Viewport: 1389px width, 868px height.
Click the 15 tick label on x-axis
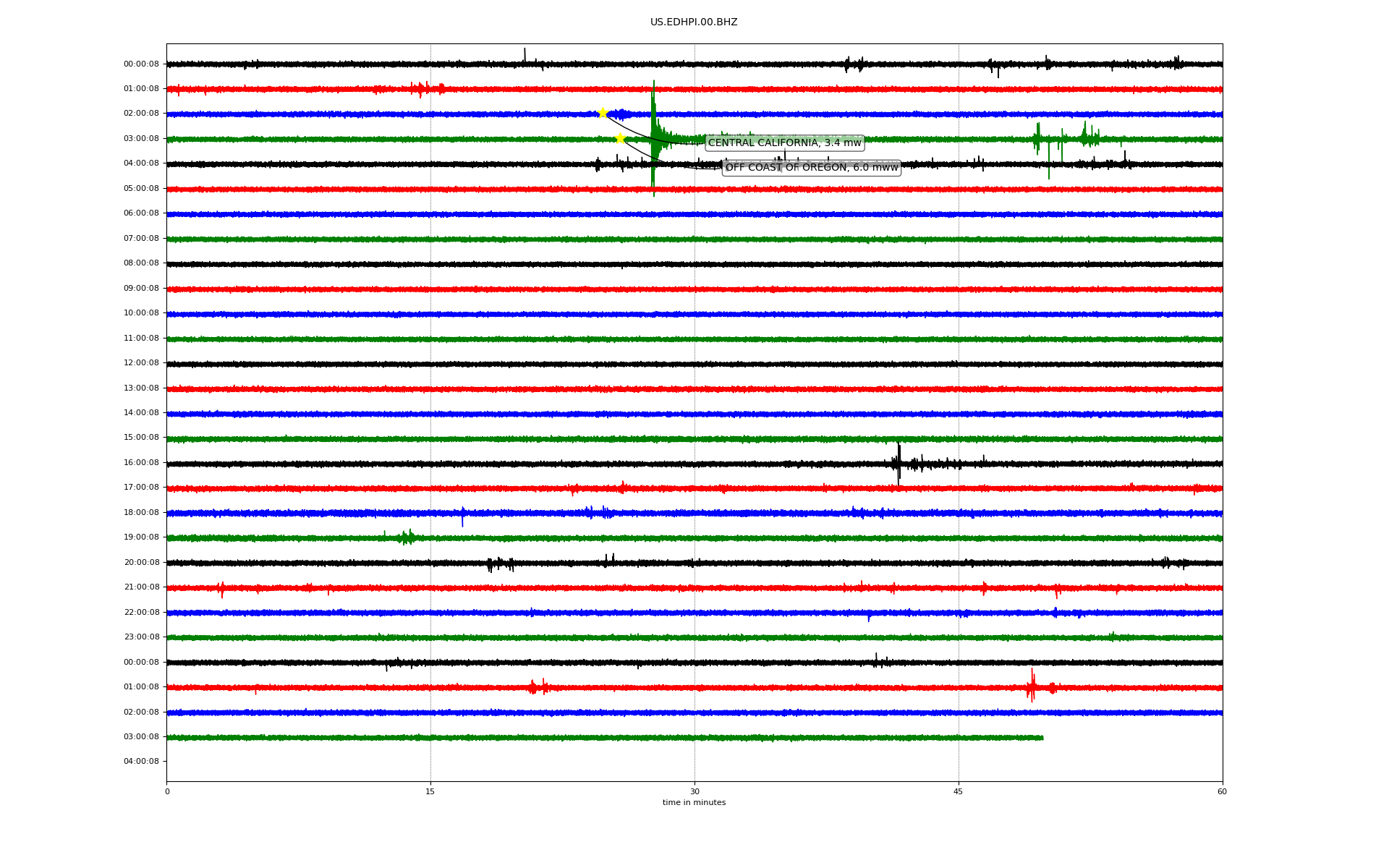point(430,791)
